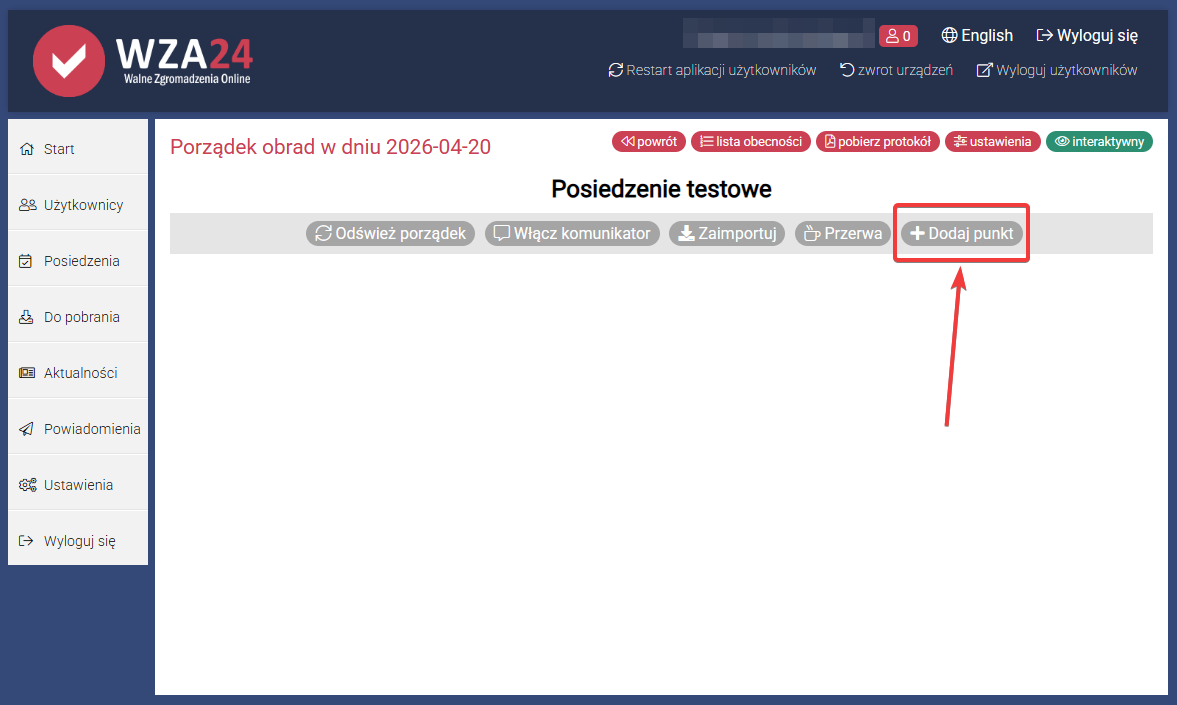Image resolution: width=1177 pixels, height=705 pixels.
Task: Open Ustawienia in left sidebar
Action: point(78,485)
